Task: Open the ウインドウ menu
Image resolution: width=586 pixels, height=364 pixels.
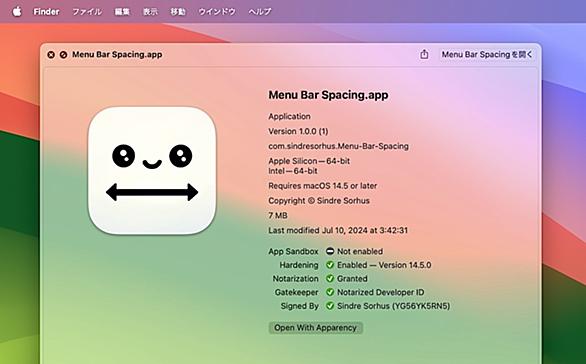Action: click(217, 12)
